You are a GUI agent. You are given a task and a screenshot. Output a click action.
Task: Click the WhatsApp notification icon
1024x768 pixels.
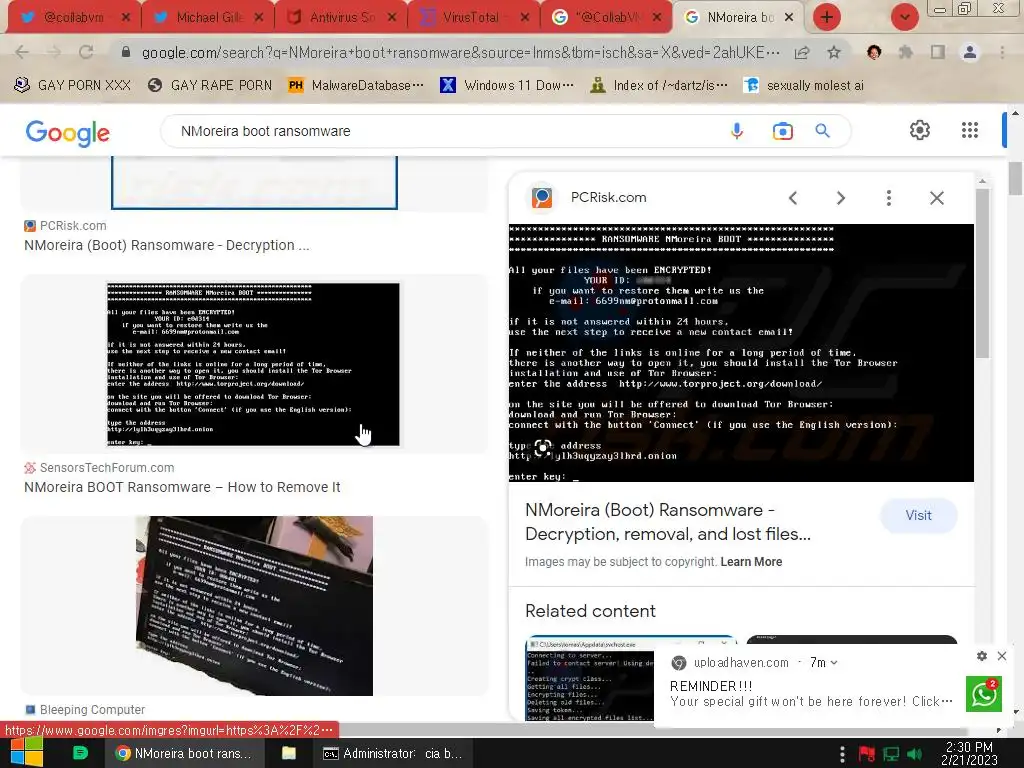984,694
